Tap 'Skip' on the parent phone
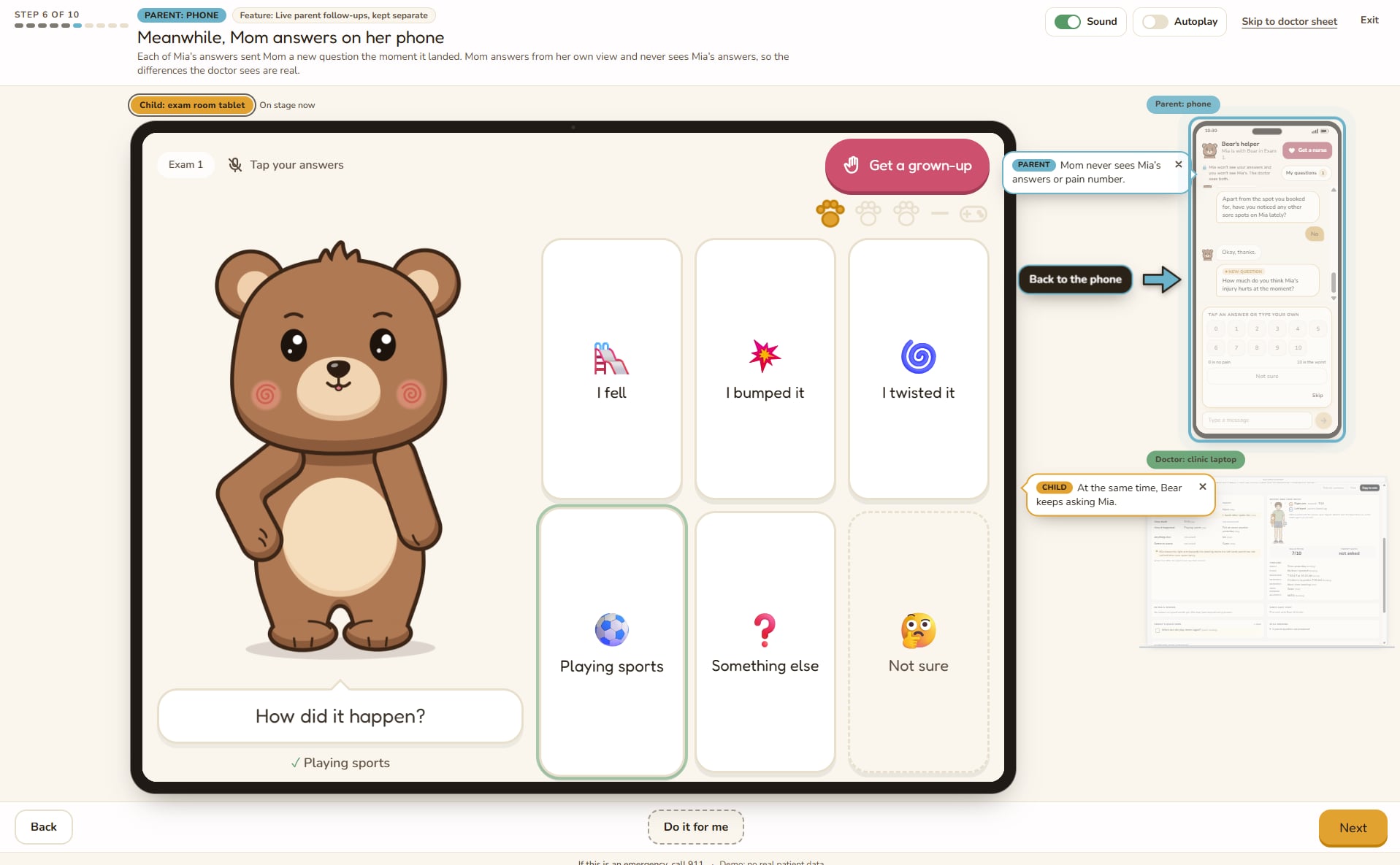This screenshot has height=865, width=1400. (1317, 396)
